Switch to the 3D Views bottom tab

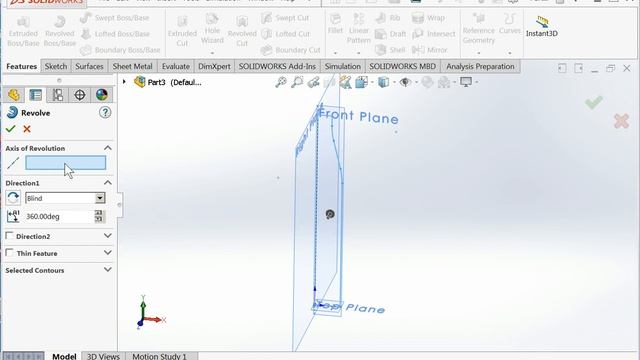point(103,356)
